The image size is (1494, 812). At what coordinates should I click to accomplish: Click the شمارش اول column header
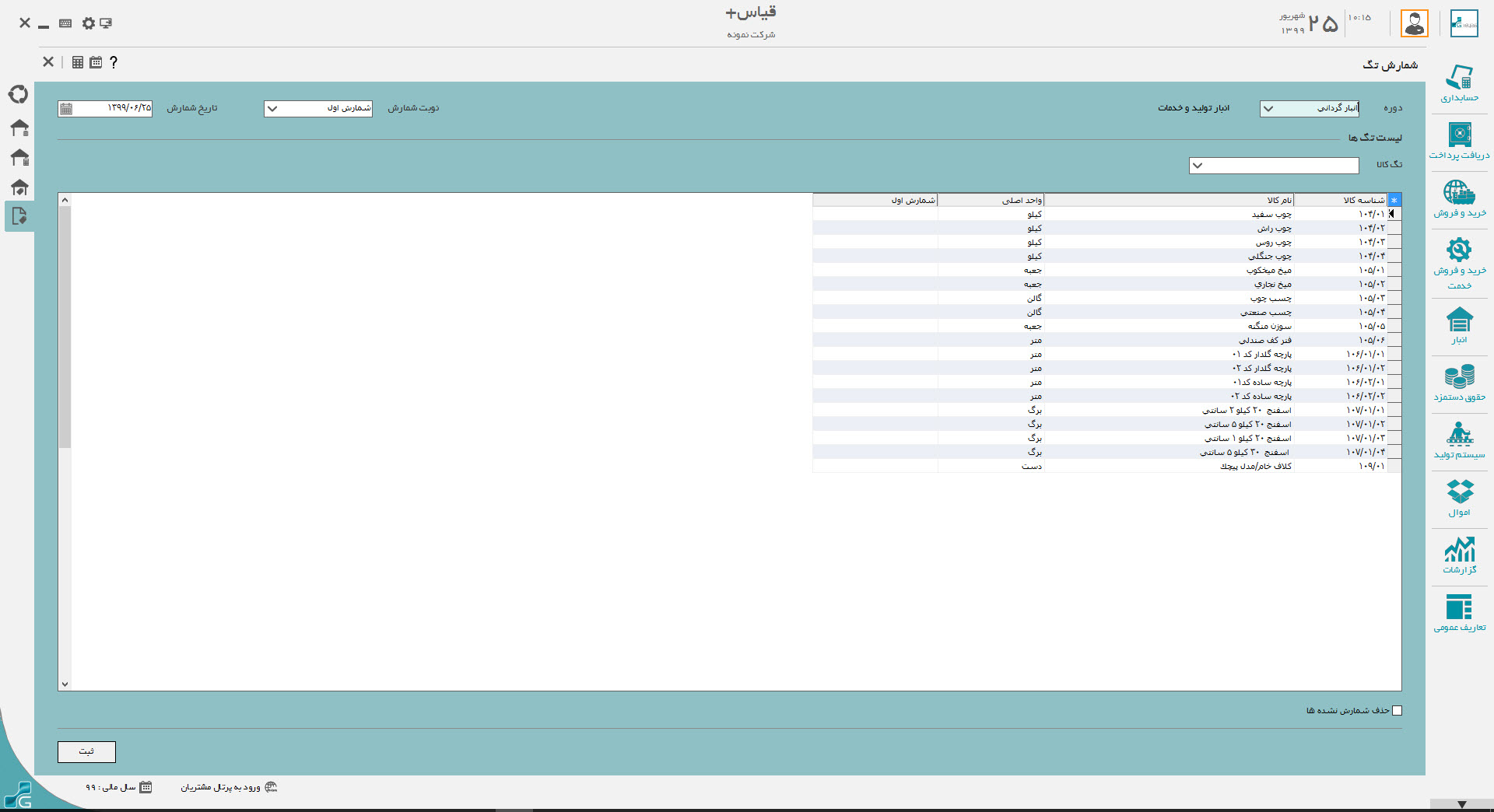875,200
